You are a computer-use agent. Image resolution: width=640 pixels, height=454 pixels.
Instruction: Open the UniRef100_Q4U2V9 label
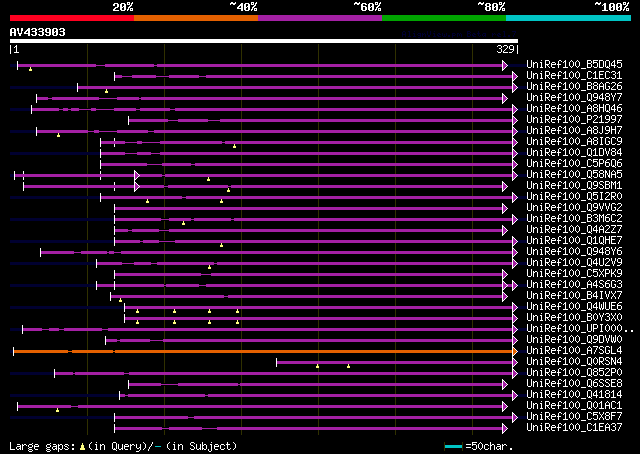[574, 263]
